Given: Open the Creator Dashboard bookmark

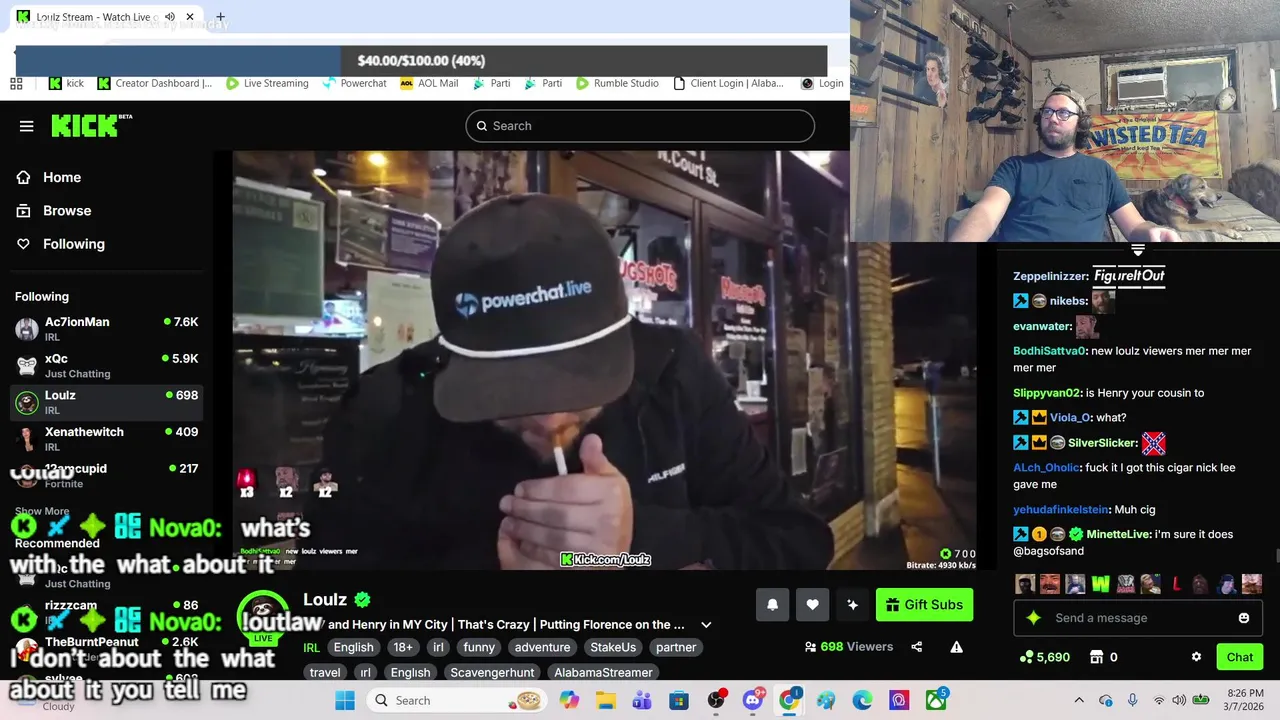Looking at the screenshot, I should pyautogui.click(x=154, y=83).
